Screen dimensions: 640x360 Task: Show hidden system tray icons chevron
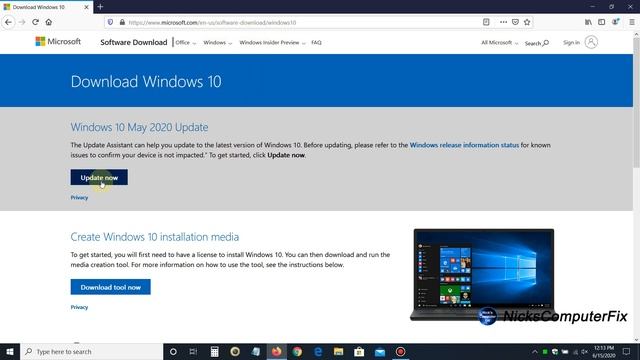pyautogui.click(x=535, y=351)
